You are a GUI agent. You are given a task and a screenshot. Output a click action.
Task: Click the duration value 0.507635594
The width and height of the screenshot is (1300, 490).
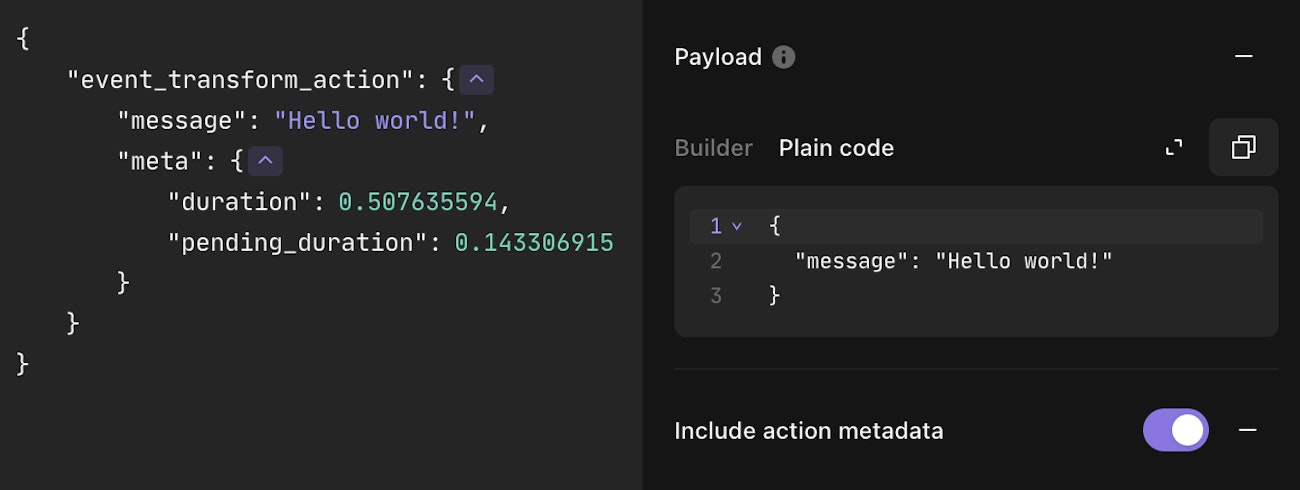pos(417,202)
